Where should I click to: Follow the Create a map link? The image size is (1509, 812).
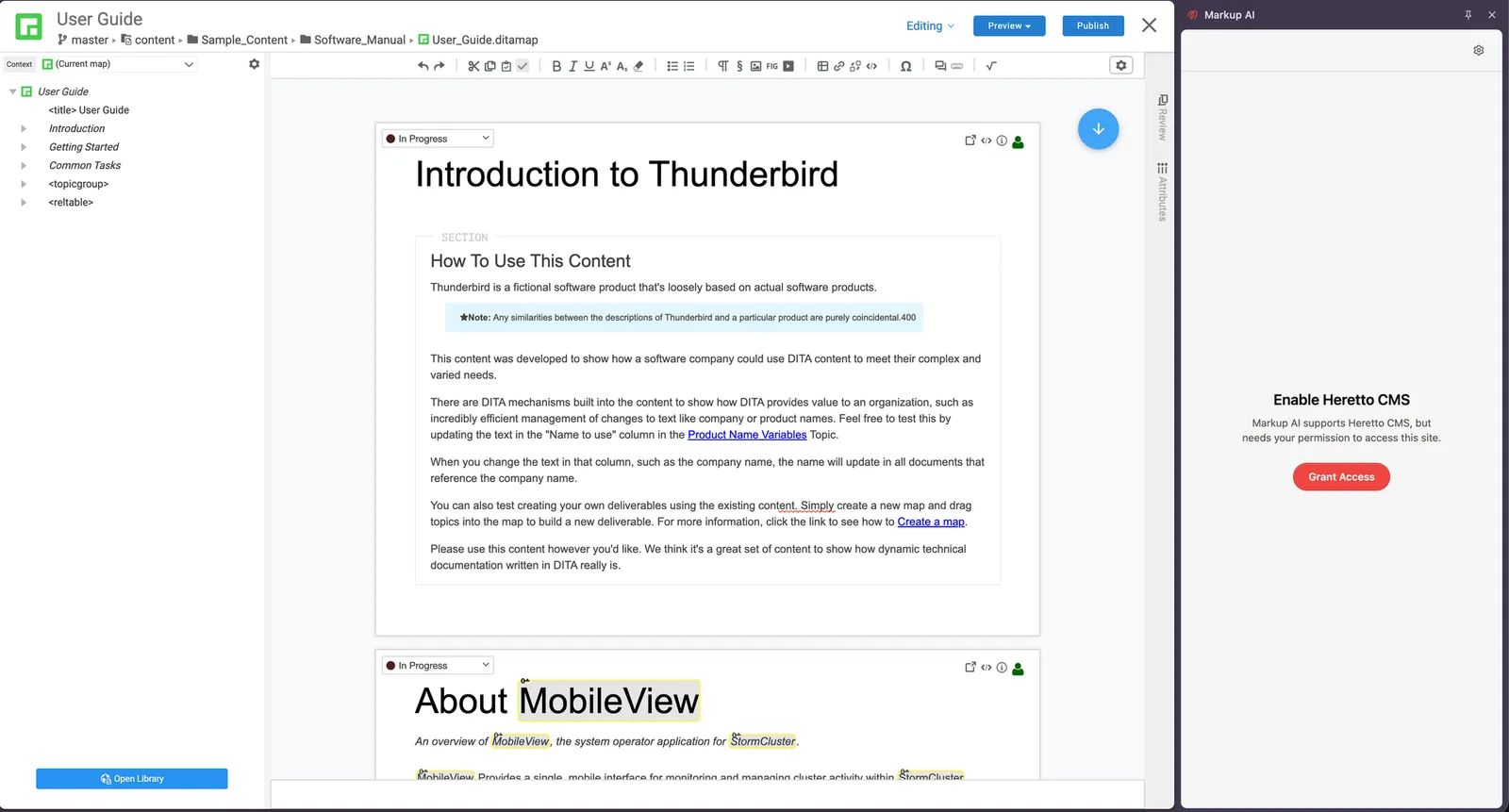point(931,522)
